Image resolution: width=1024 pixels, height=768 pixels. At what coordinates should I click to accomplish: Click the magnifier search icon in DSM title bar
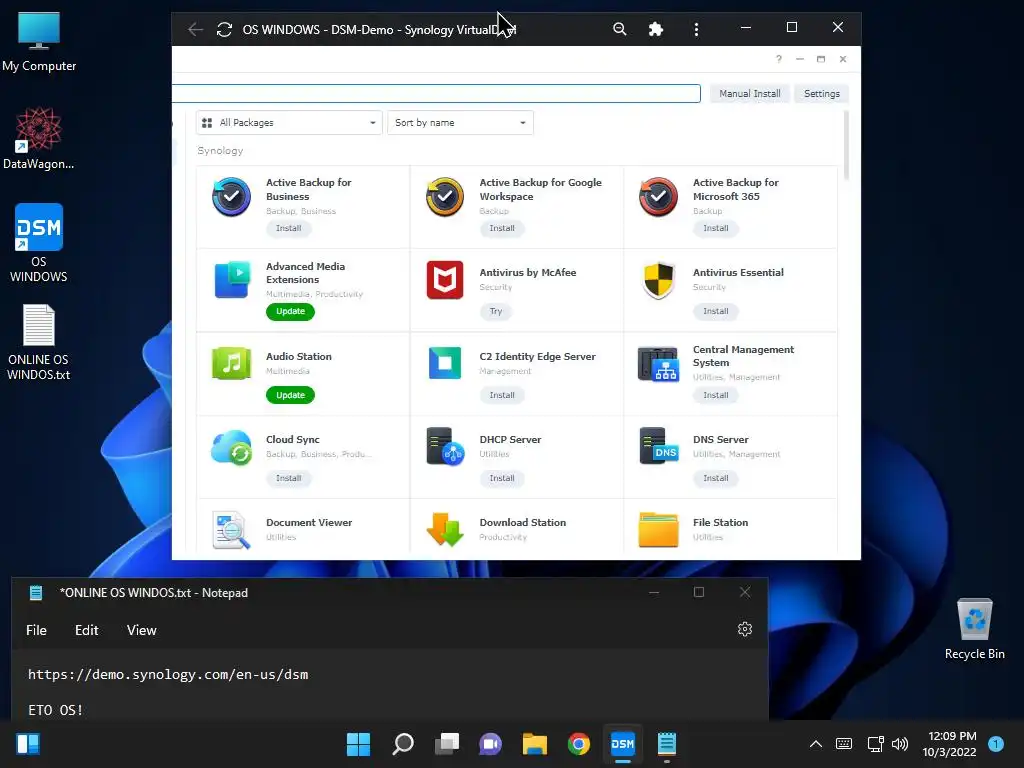click(619, 29)
